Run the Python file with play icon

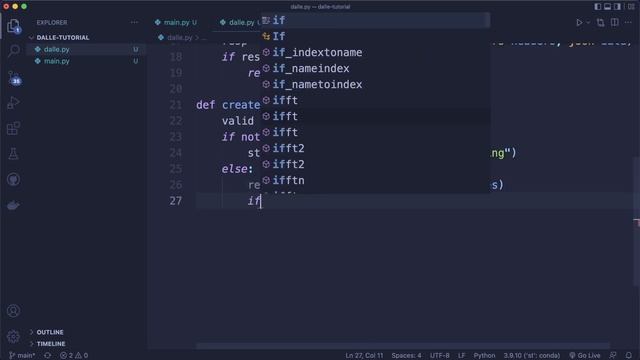coord(579,22)
